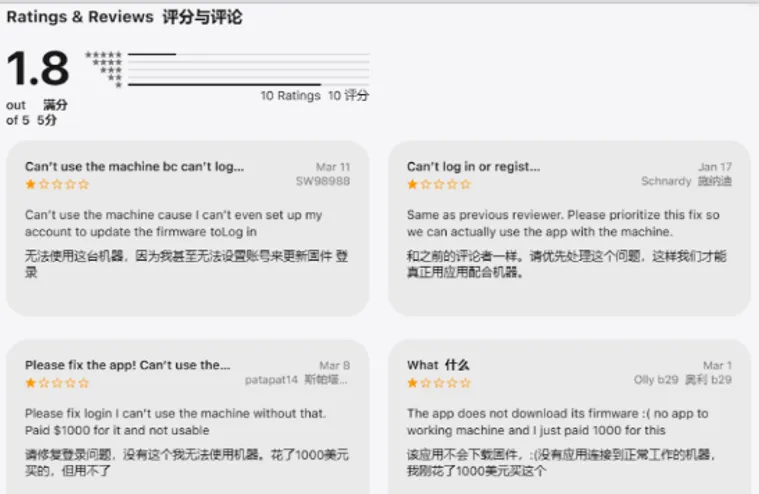
Task: Click the Mar 8 review date
Action: (x=334, y=365)
